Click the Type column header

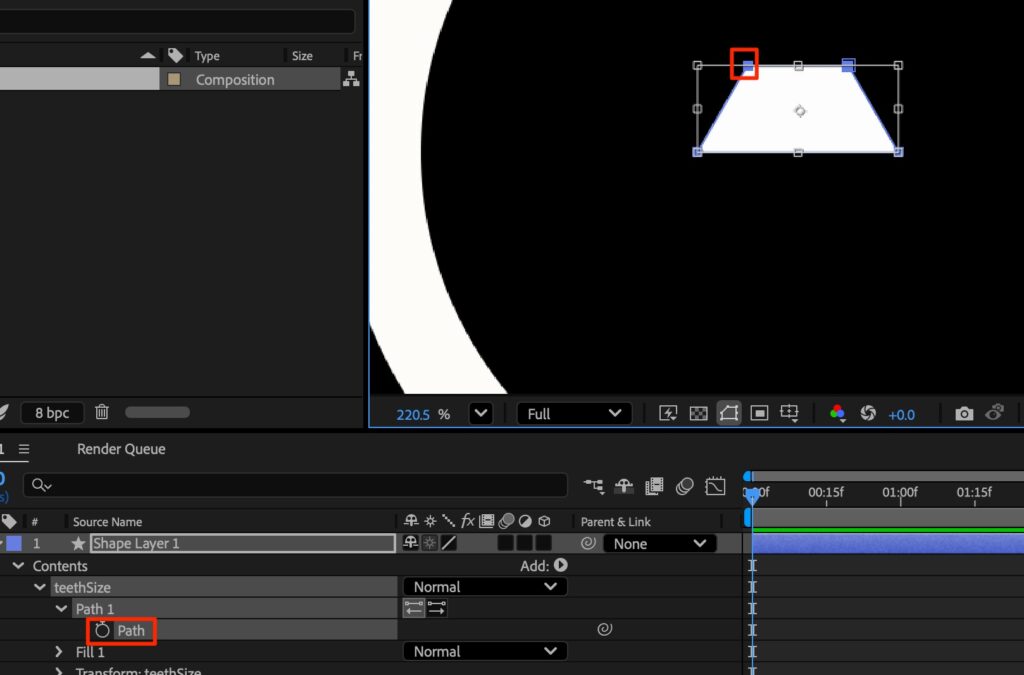208,56
